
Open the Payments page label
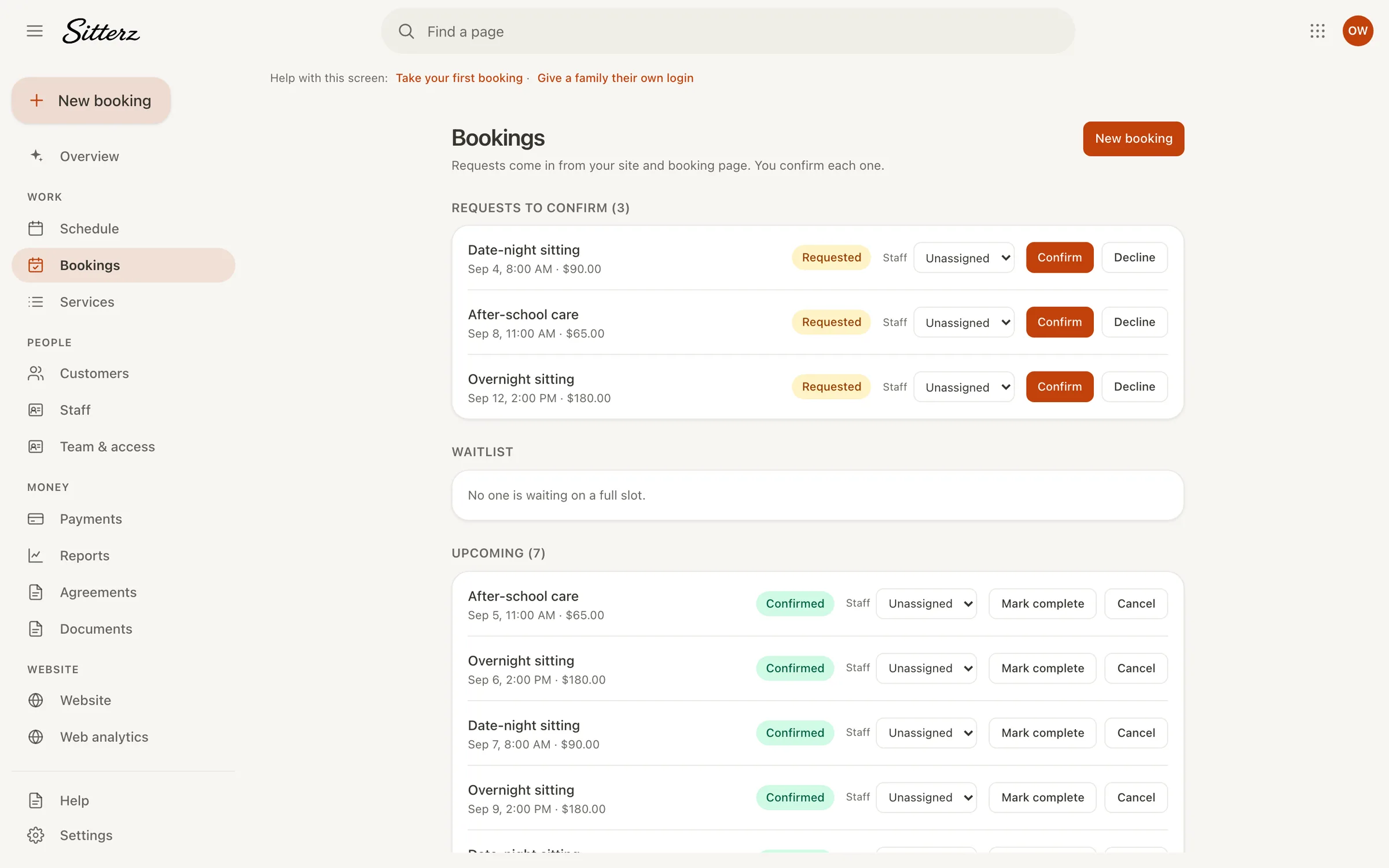[91, 519]
